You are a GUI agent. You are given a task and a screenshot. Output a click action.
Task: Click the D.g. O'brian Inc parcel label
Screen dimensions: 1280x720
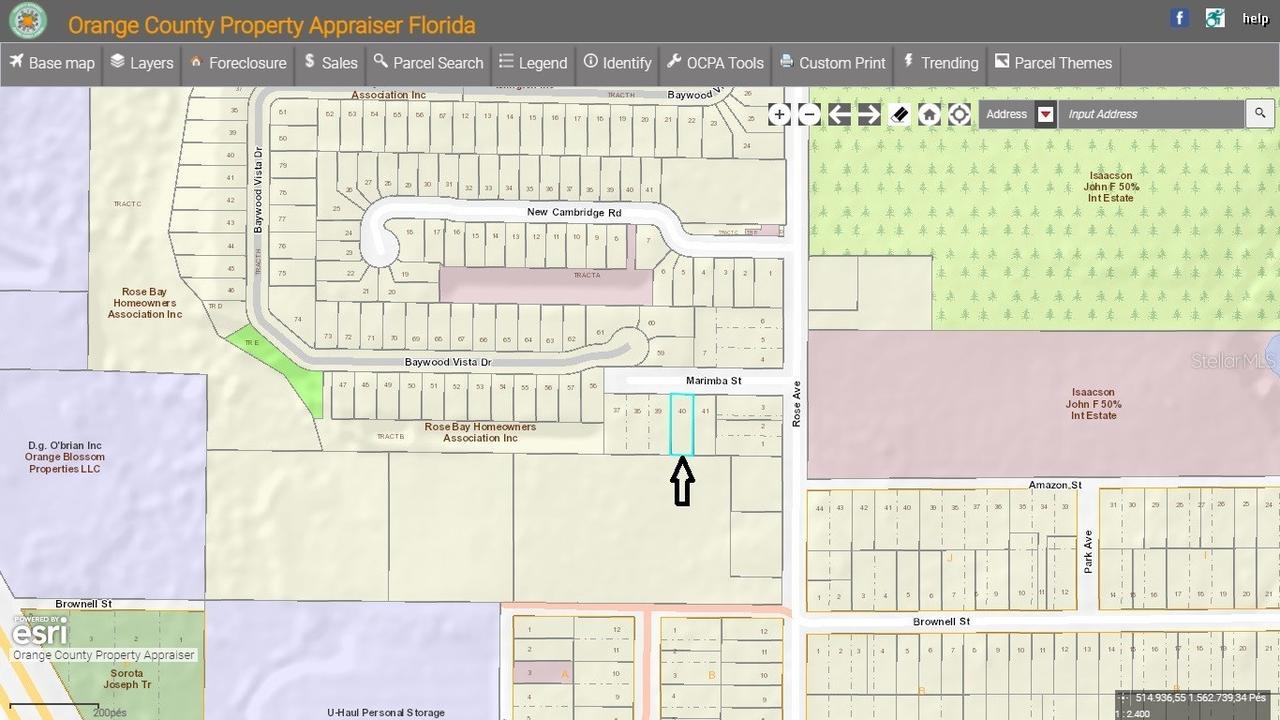pyautogui.click(x=65, y=457)
